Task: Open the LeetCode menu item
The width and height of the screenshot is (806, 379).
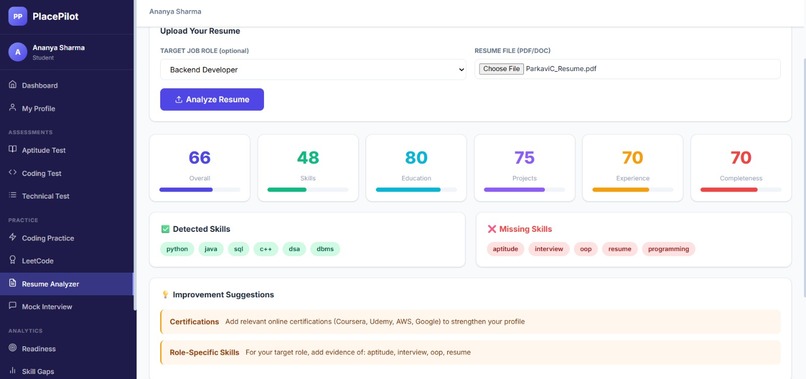Action: tap(67, 261)
